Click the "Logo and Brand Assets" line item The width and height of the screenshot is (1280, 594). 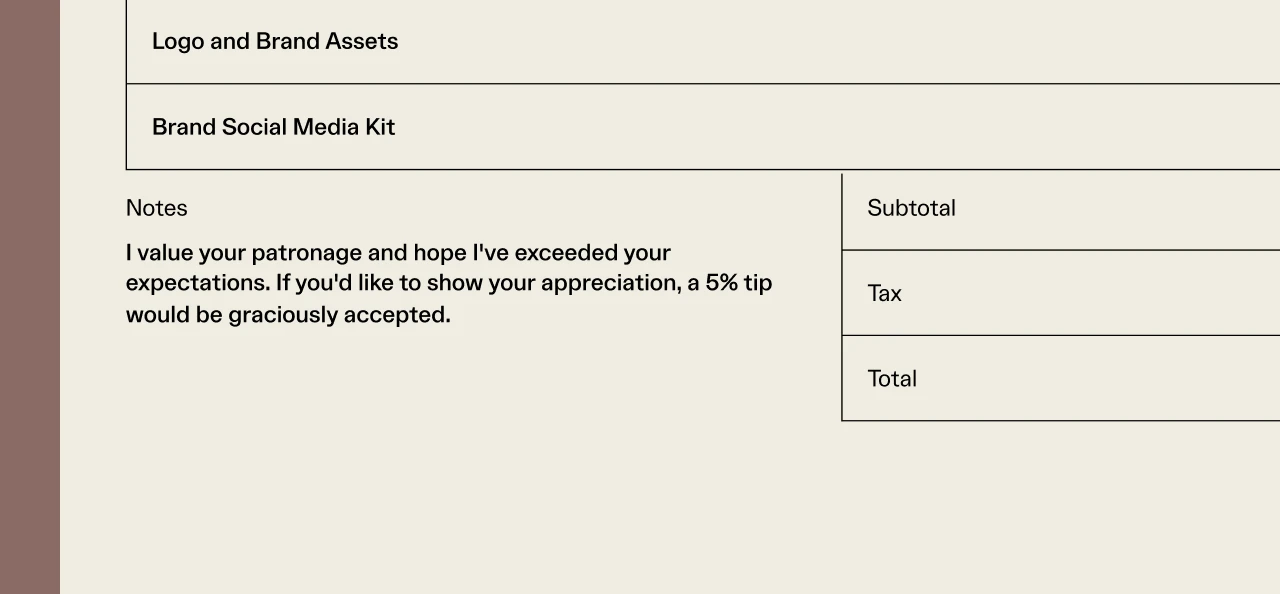point(275,41)
